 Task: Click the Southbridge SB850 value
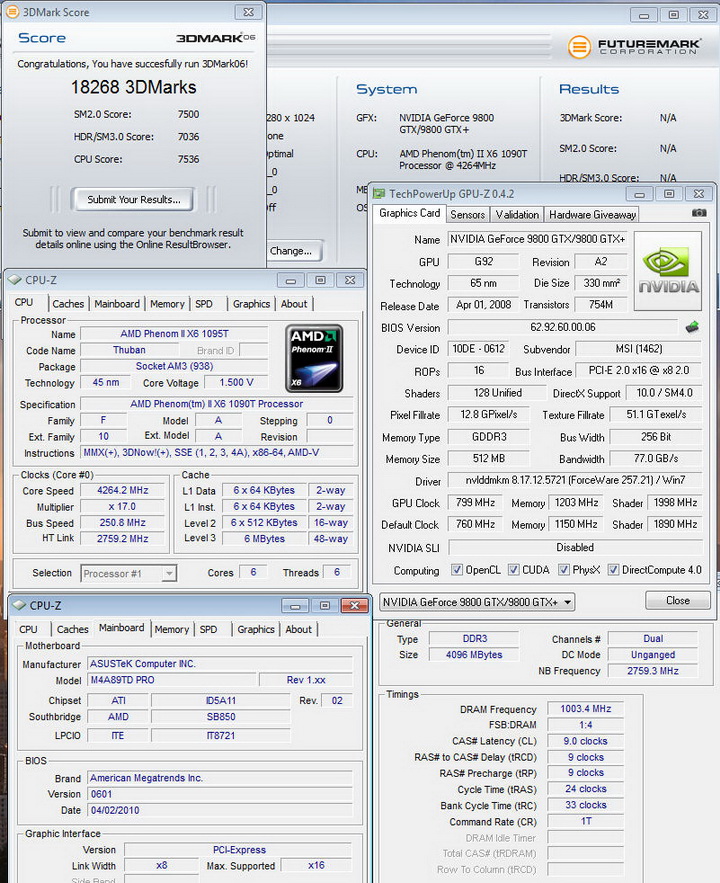pos(221,717)
